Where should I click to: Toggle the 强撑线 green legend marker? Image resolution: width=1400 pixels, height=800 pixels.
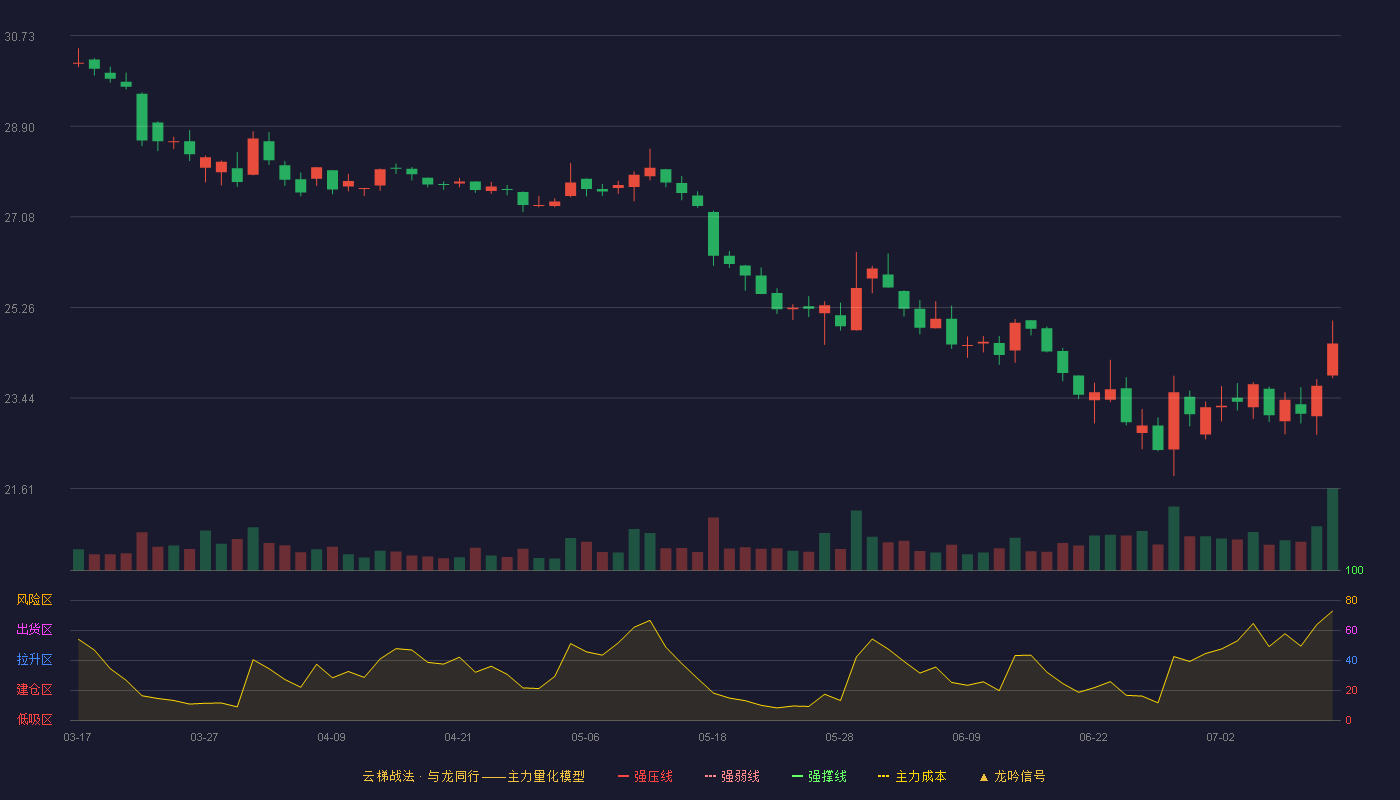pos(797,776)
